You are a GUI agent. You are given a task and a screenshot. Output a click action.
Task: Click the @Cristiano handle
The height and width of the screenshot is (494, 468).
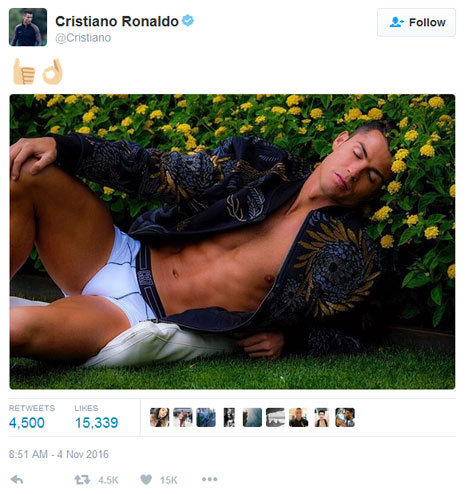click(83, 38)
